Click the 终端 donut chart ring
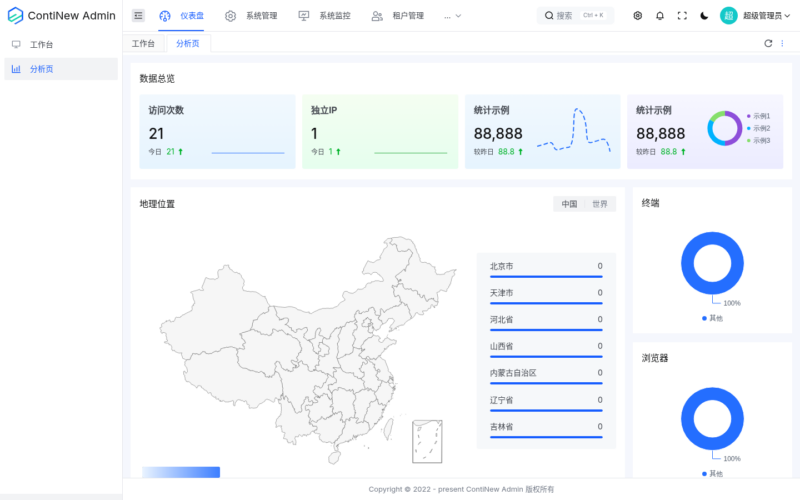This screenshot has height=500, width=800. tap(686, 264)
